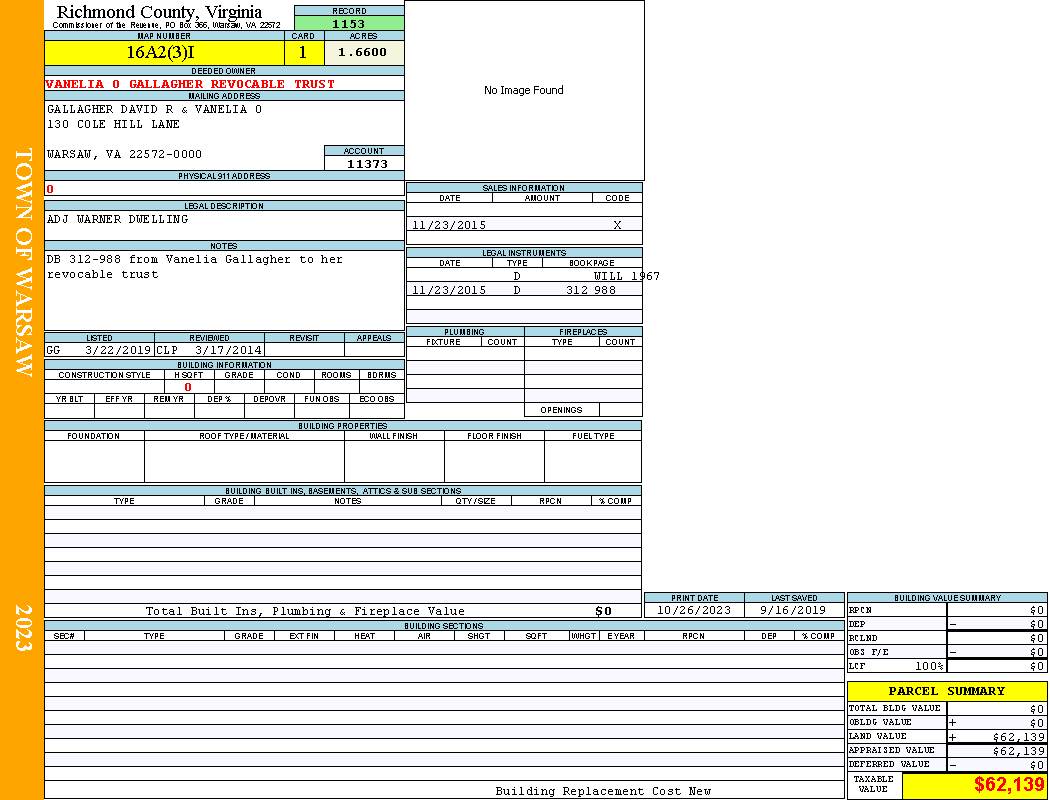Click card number 1

(303, 53)
